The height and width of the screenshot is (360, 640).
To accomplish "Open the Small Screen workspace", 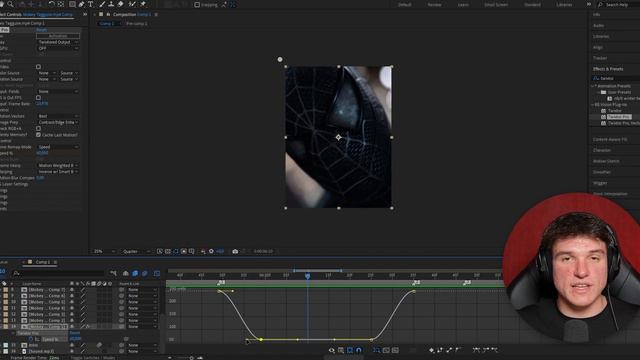I will pos(496,4).
